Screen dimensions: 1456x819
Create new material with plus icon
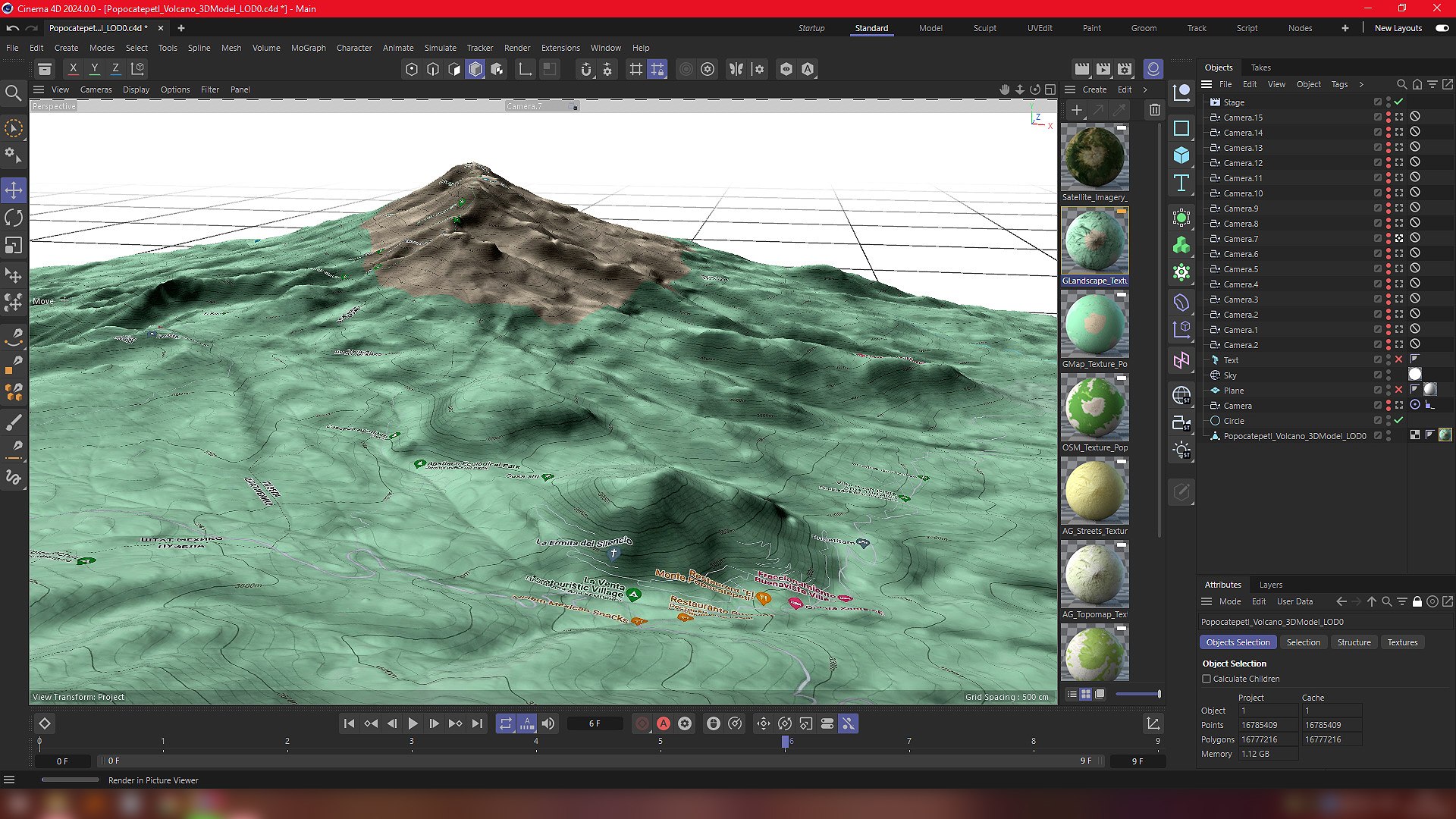tap(1076, 110)
